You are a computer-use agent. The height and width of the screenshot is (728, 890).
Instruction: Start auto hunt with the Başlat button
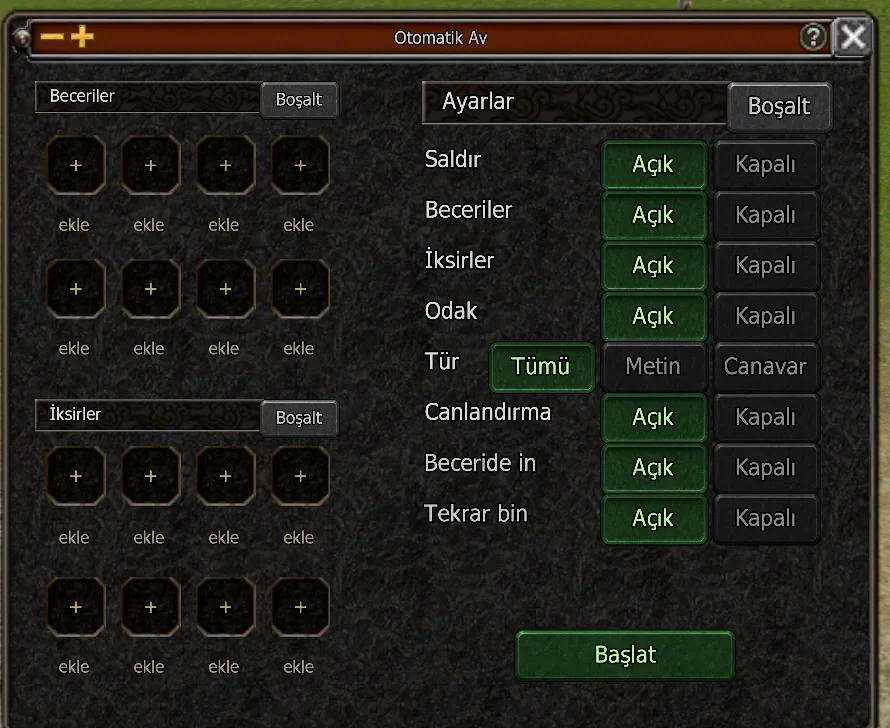[625, 655]
